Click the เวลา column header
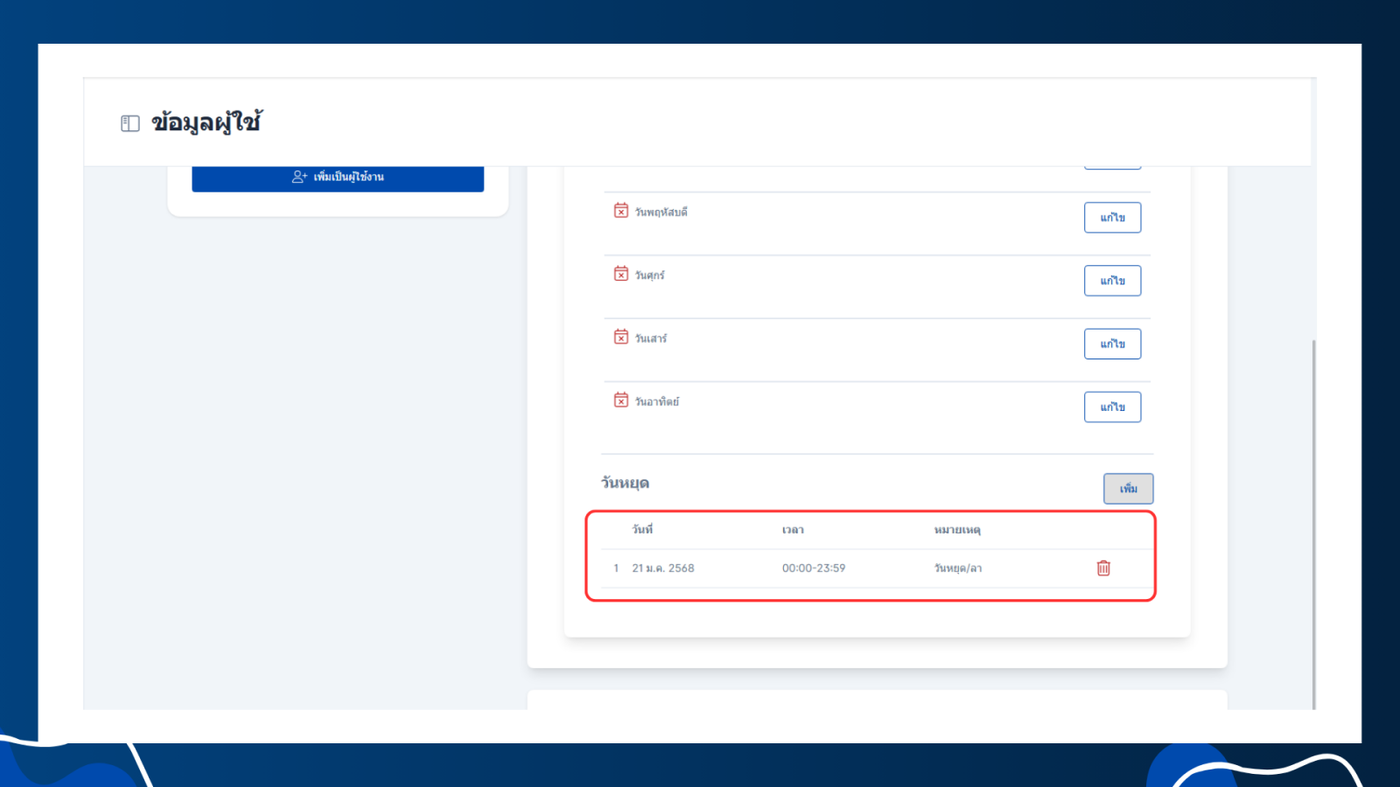1400x787 pixels. coord(793,530)
